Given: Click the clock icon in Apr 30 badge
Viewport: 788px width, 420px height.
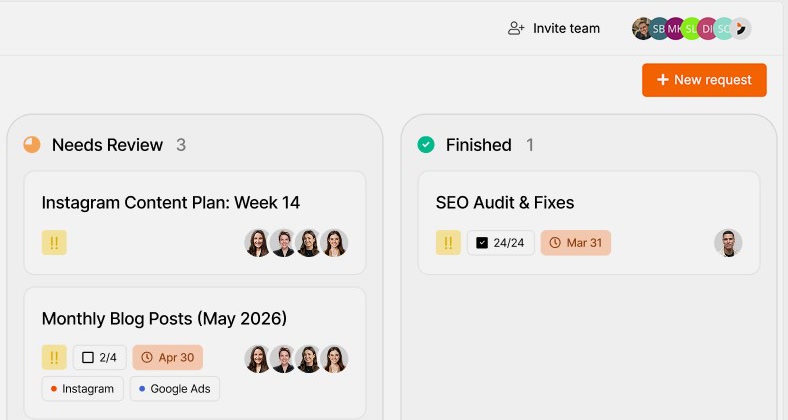Looking at the screenshot, I should pos(147,357).
